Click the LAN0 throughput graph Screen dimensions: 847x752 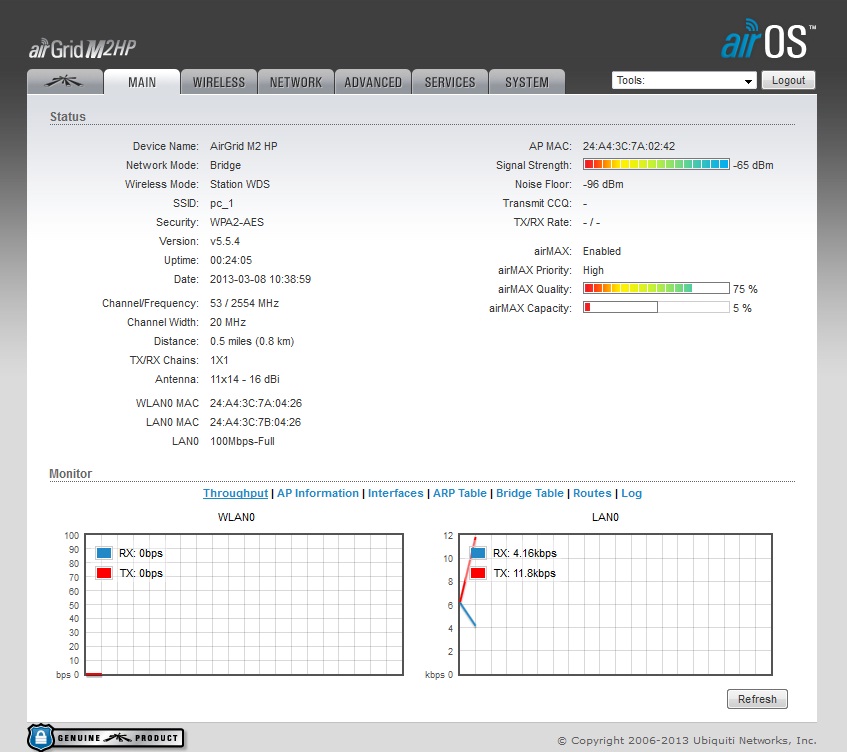coord(615,605)
